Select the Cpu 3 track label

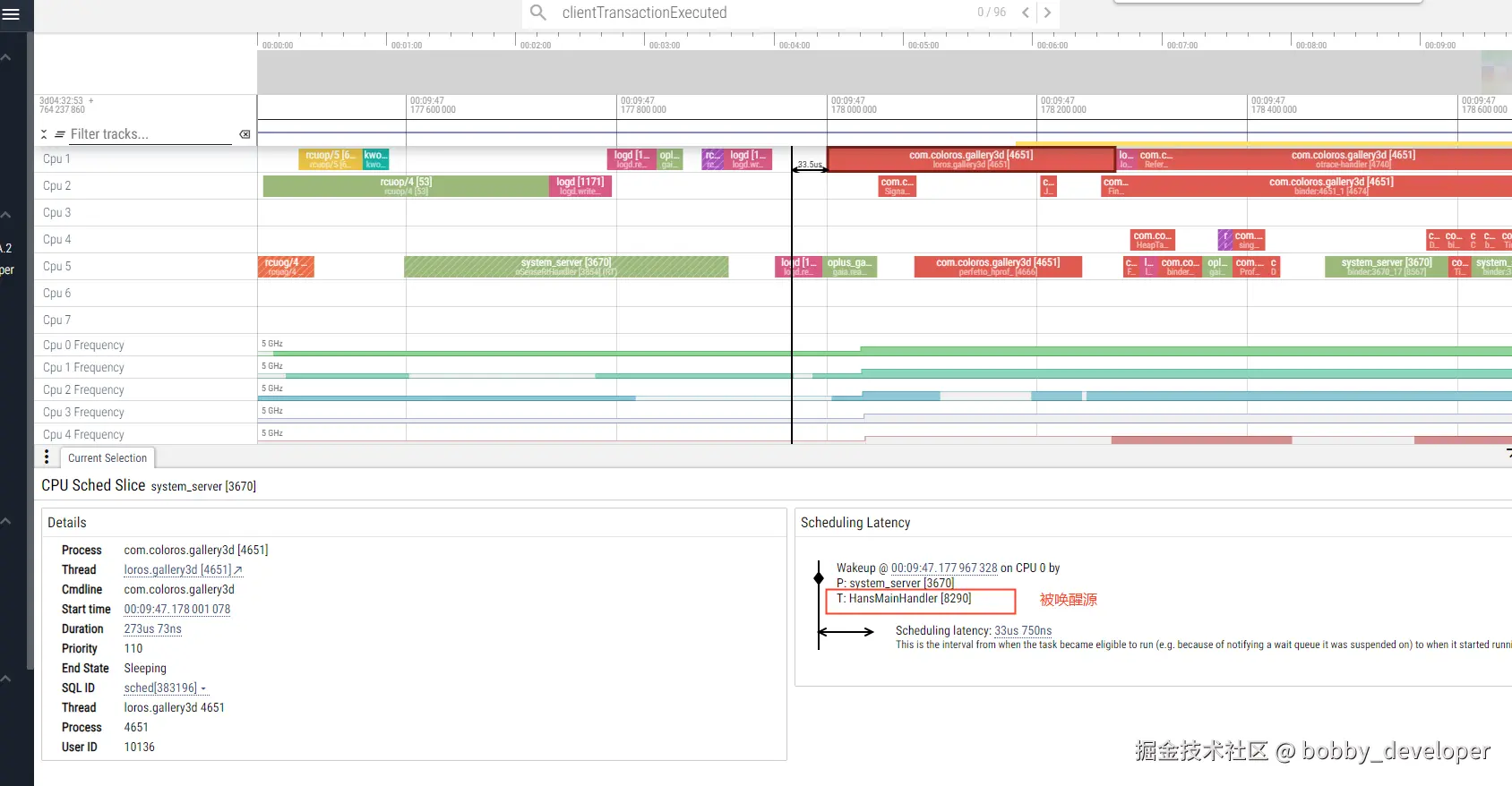click(x=56, y=213)
